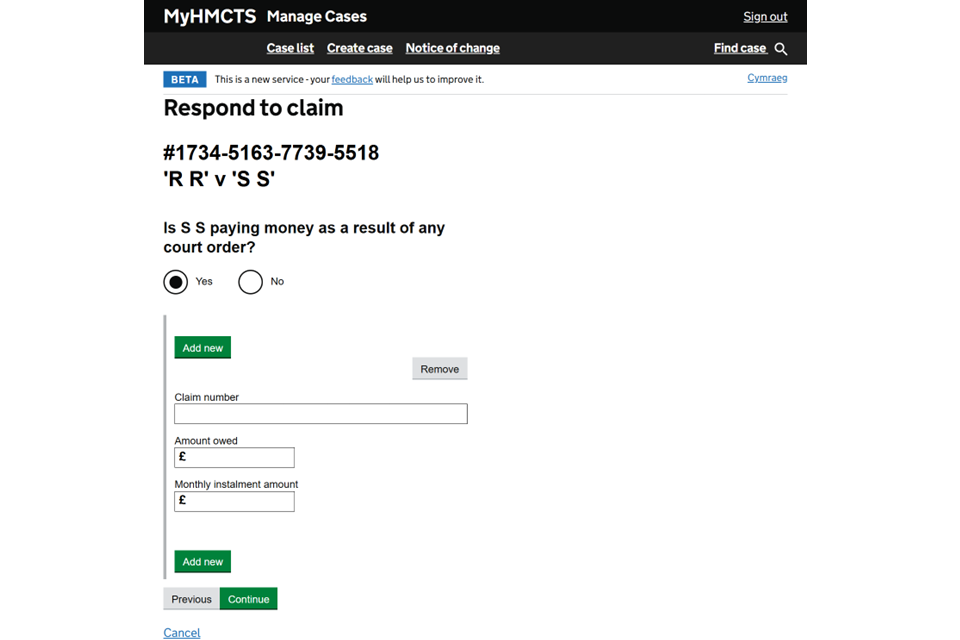This screenshot has width=960, height=640.
Task: Cancel responding to the claim
Action: tap(182, 633)
